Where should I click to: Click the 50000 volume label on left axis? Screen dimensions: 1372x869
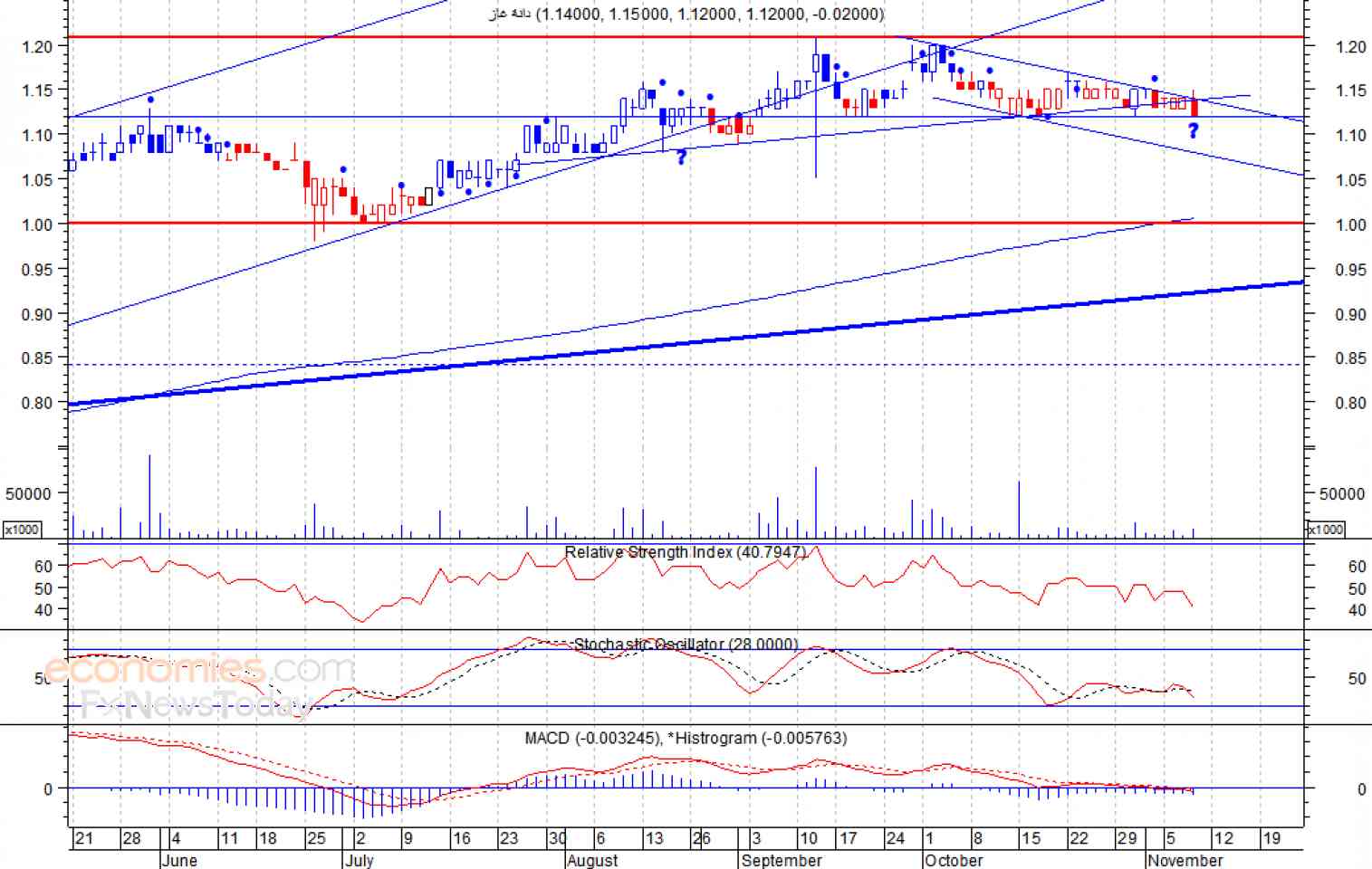(x=28, y=494)
